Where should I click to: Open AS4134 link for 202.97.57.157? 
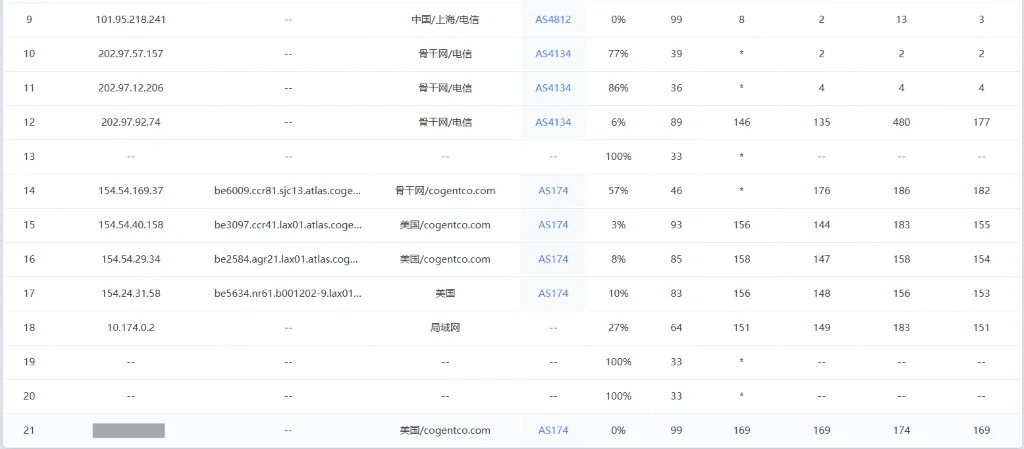(x=553, y=54)
